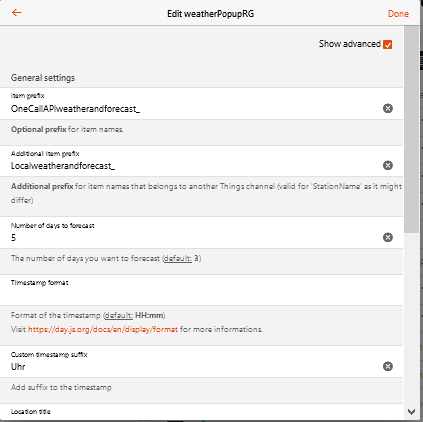Click the scrollbar down arrow
423x422 pixels.
[x=411, y=412]
